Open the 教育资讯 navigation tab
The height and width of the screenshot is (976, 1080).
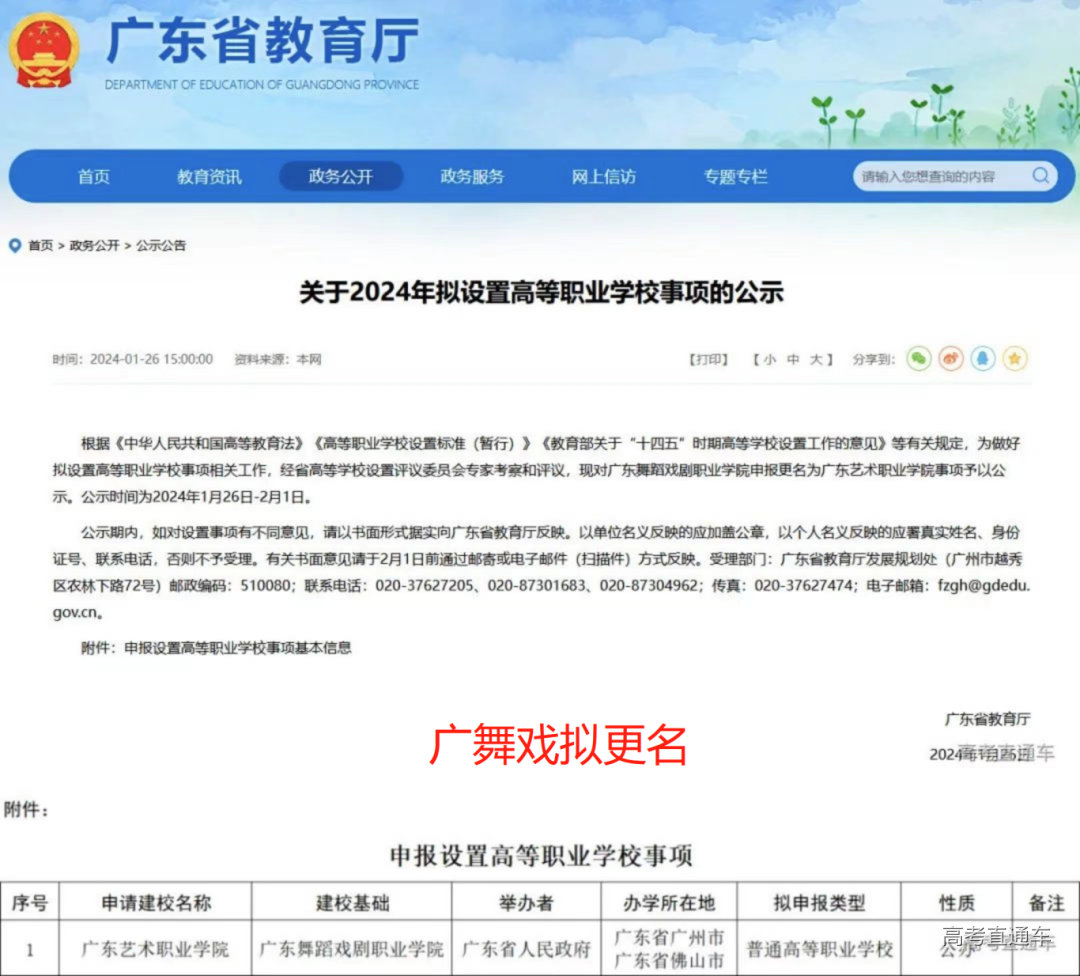coord(209,177)
